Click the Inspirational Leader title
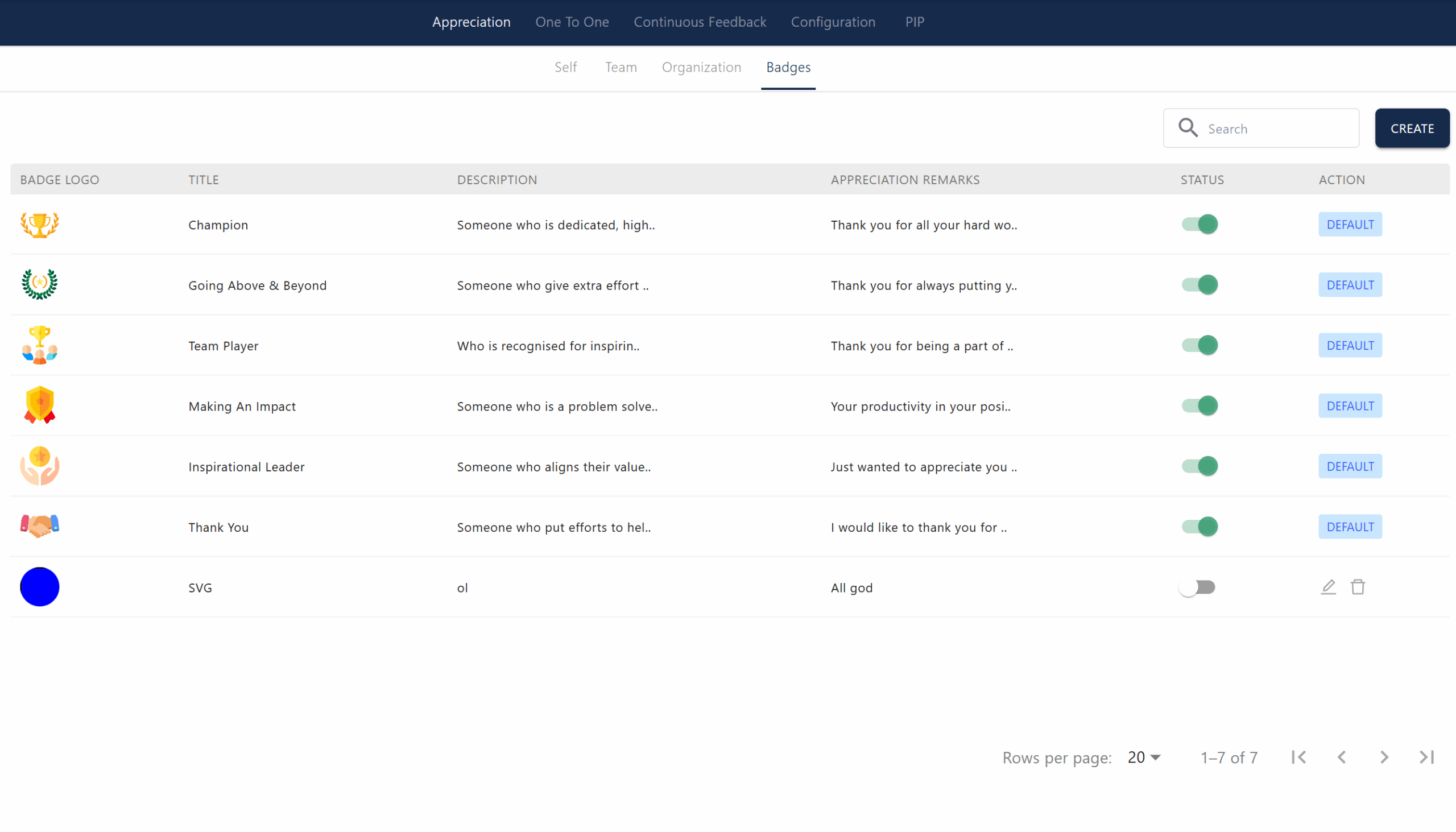Viewport: 1456px width, 832px height. [246, 467]
